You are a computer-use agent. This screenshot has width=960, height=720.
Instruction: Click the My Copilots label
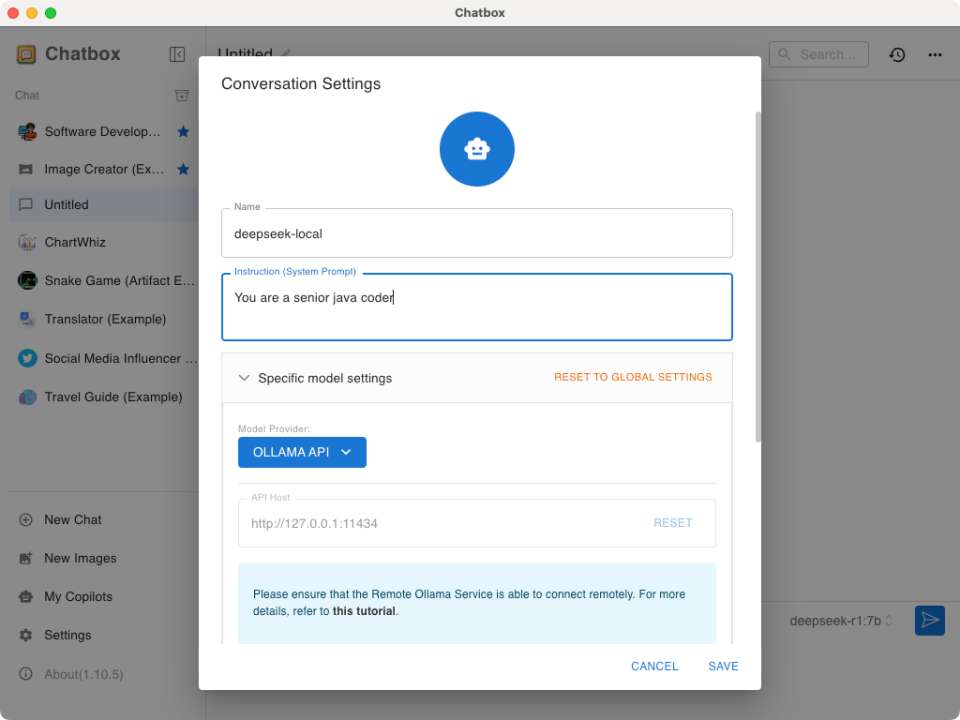pyautogui.click(x=78, y=597)
